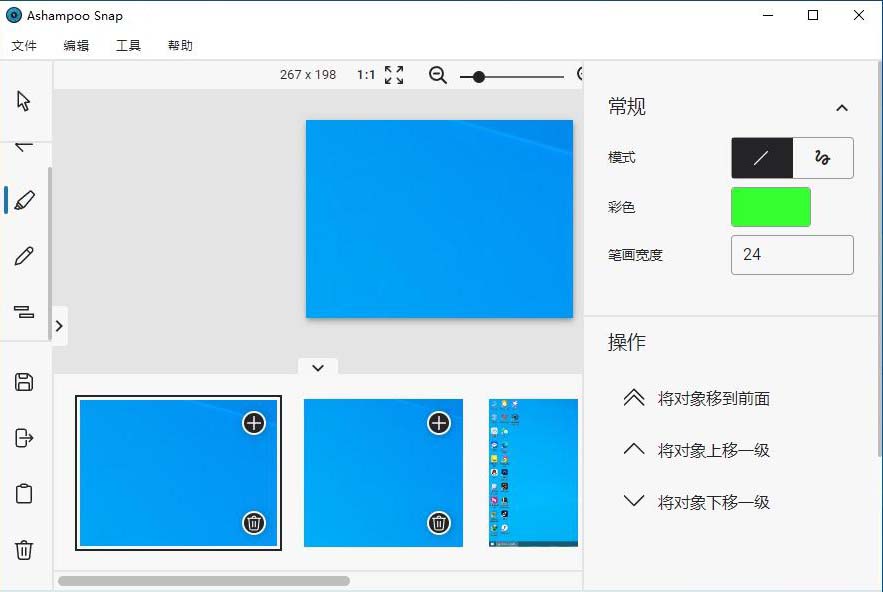Select the highlighter marker tool

coord(24,201)
